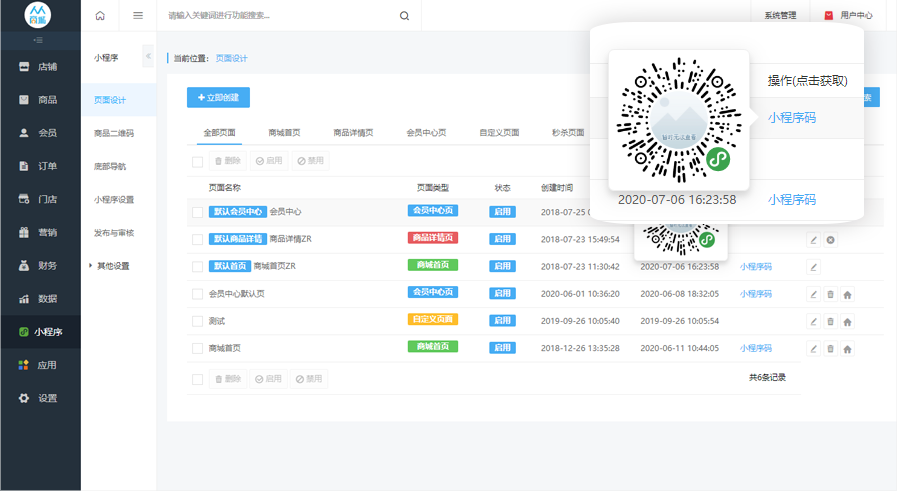The image size is (897, 491).
Task: Open 系统管理 in the top bar
Action: point(780,15)
